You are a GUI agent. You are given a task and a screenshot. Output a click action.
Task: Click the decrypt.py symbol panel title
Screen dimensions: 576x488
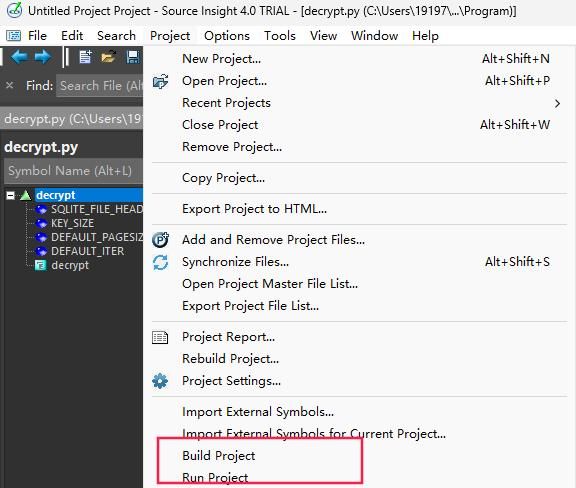click(x=41, y=147)
